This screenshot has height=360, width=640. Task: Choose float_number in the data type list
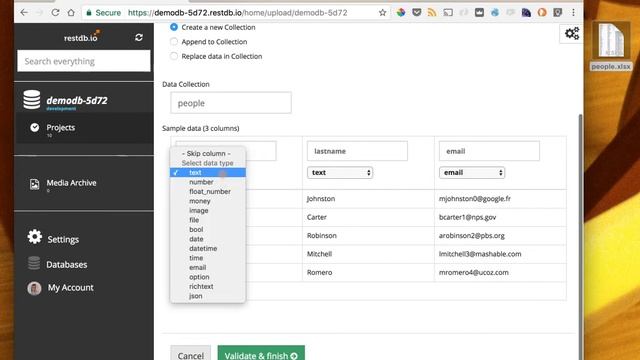(208, 191)
